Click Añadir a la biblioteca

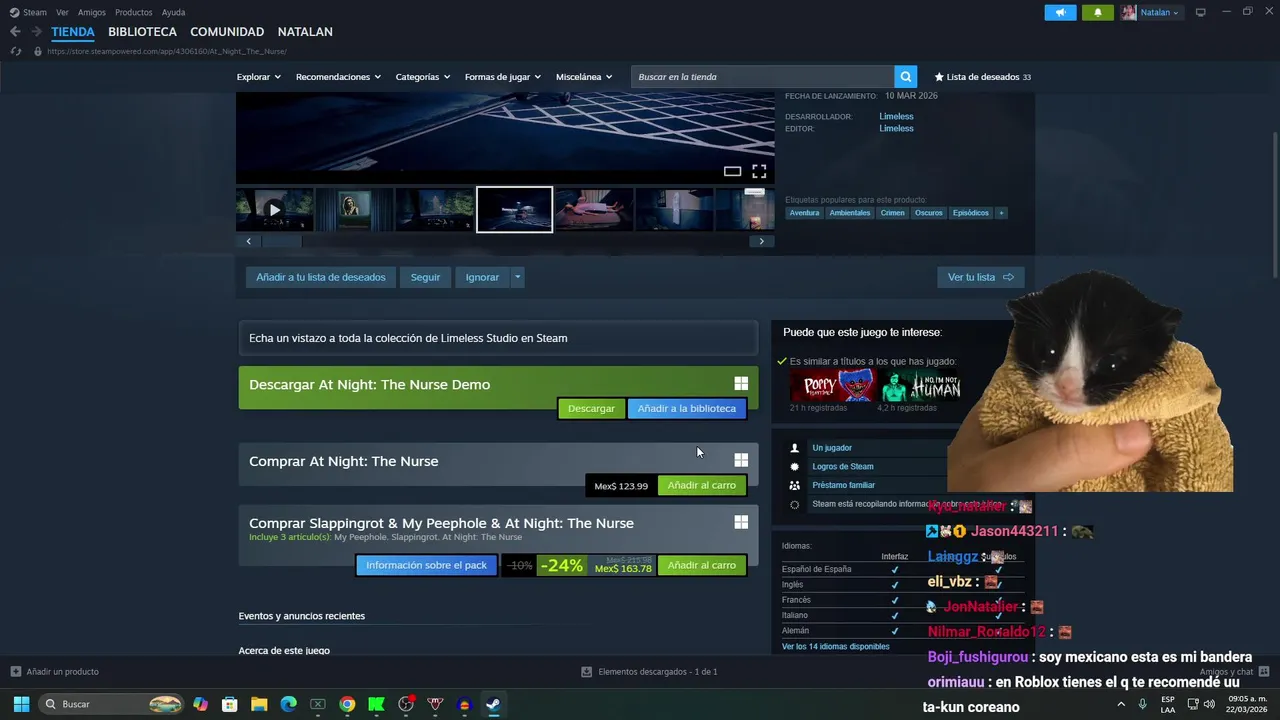pos(687,408)
